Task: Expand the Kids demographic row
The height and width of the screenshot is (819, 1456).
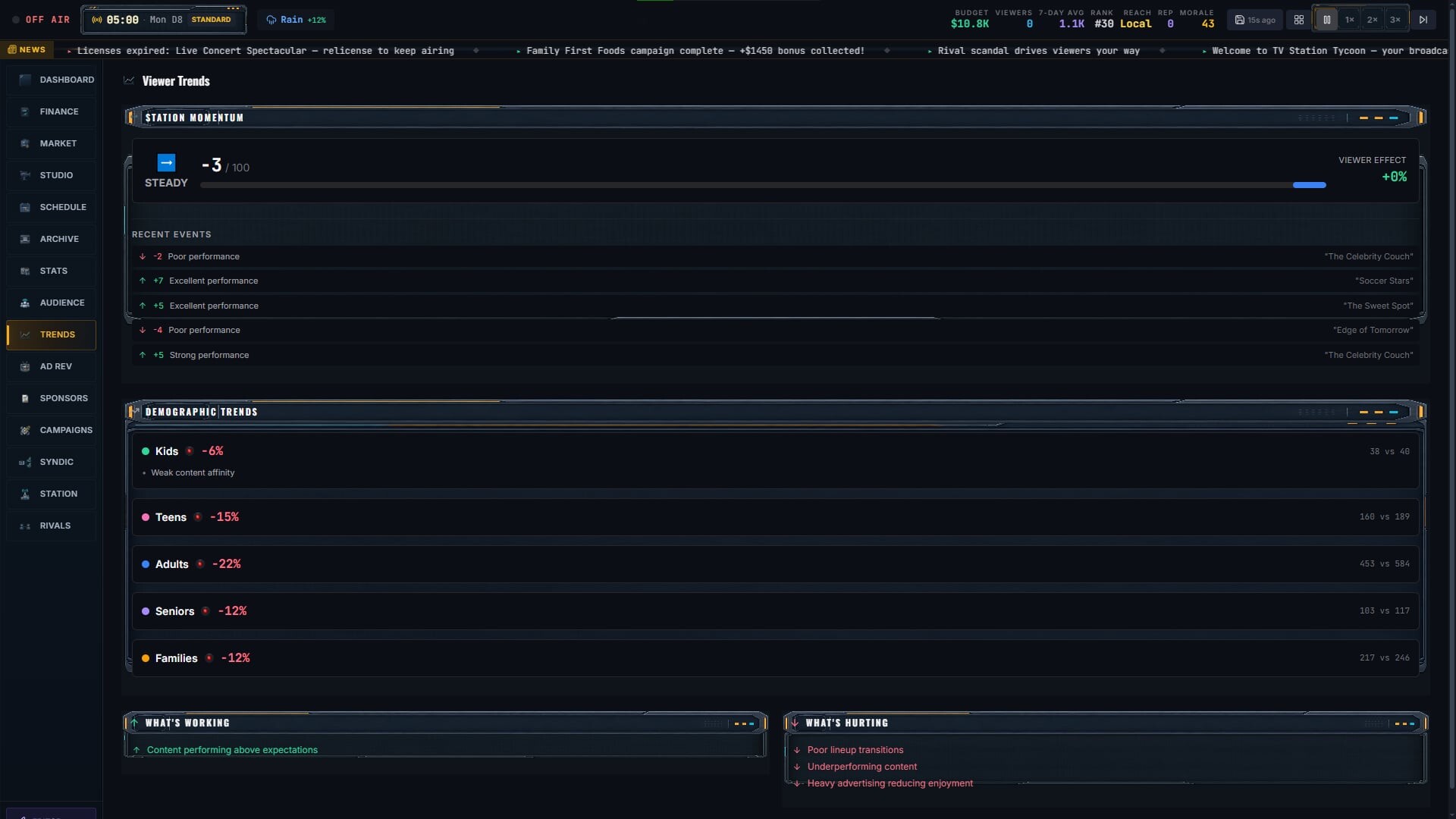Action: point(775,461)
